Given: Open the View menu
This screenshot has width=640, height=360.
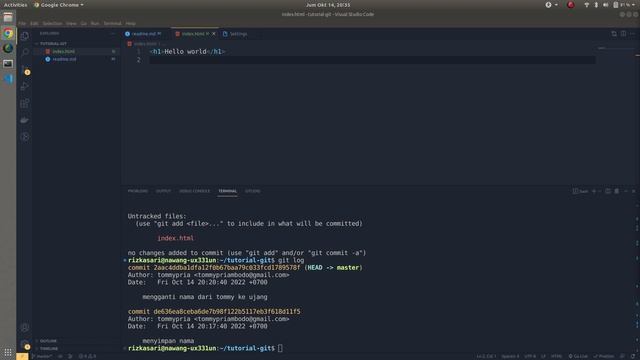Looking at the screenshot, I should pos(71,24).
